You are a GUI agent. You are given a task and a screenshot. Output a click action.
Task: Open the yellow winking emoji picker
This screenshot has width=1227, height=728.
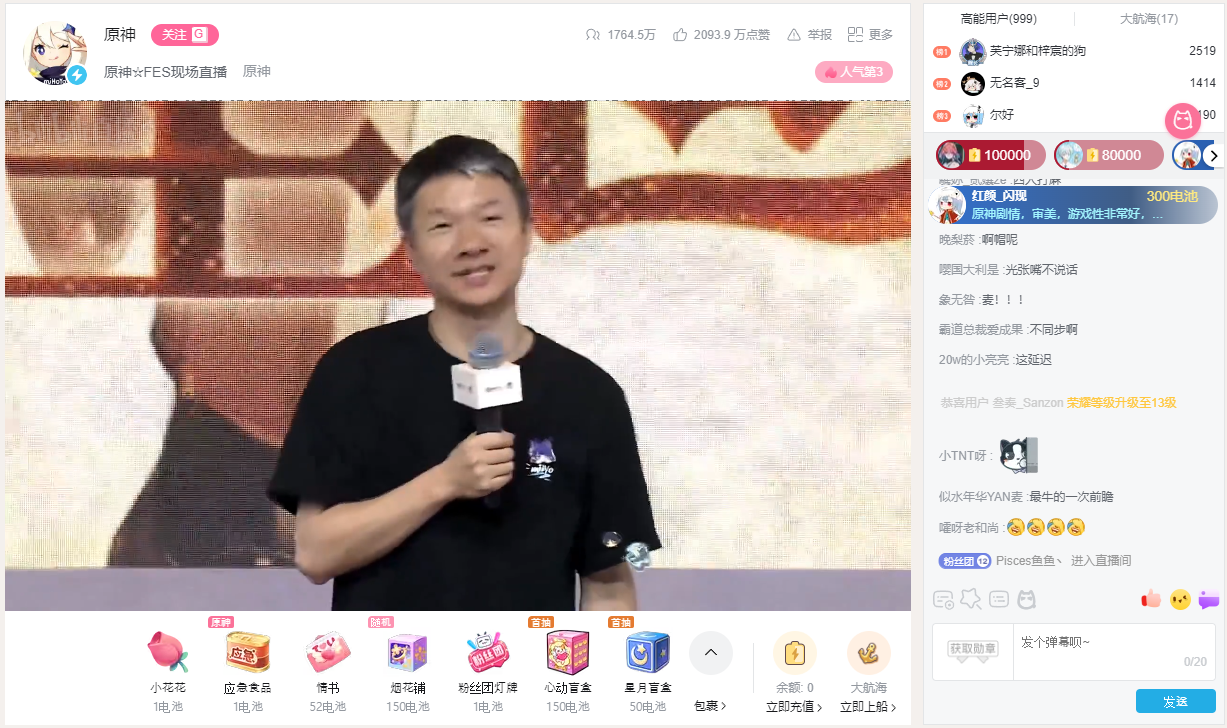(x=1180, y=599)
